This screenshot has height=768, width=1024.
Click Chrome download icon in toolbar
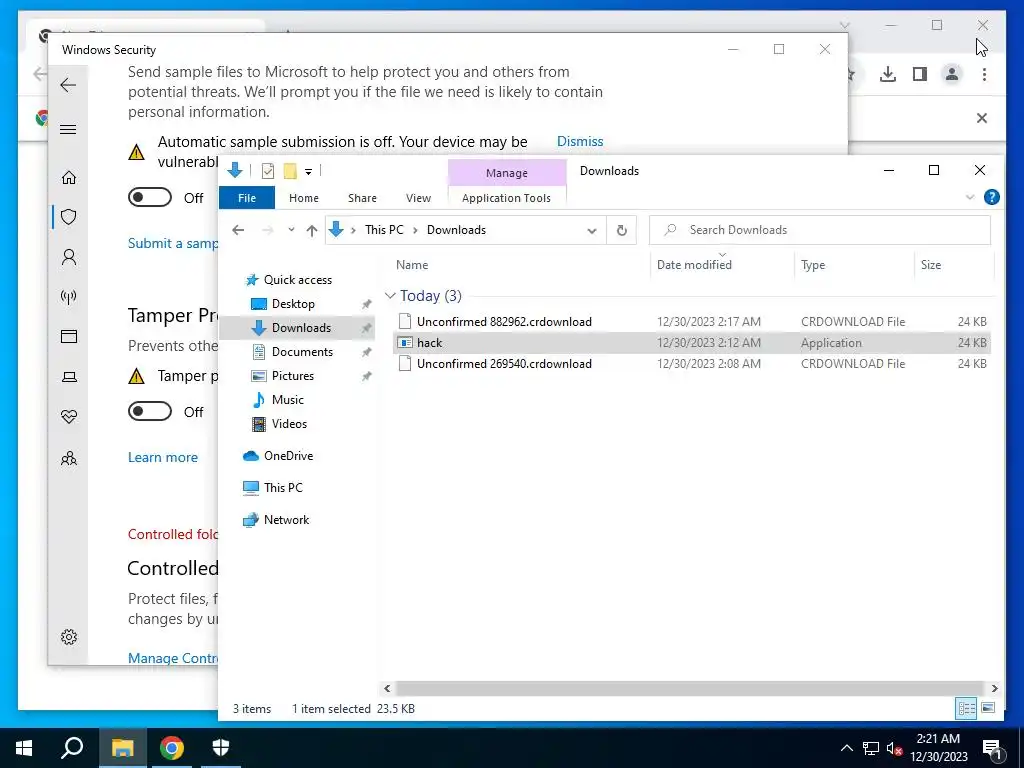pyautogui.click(x=888, y=74)
